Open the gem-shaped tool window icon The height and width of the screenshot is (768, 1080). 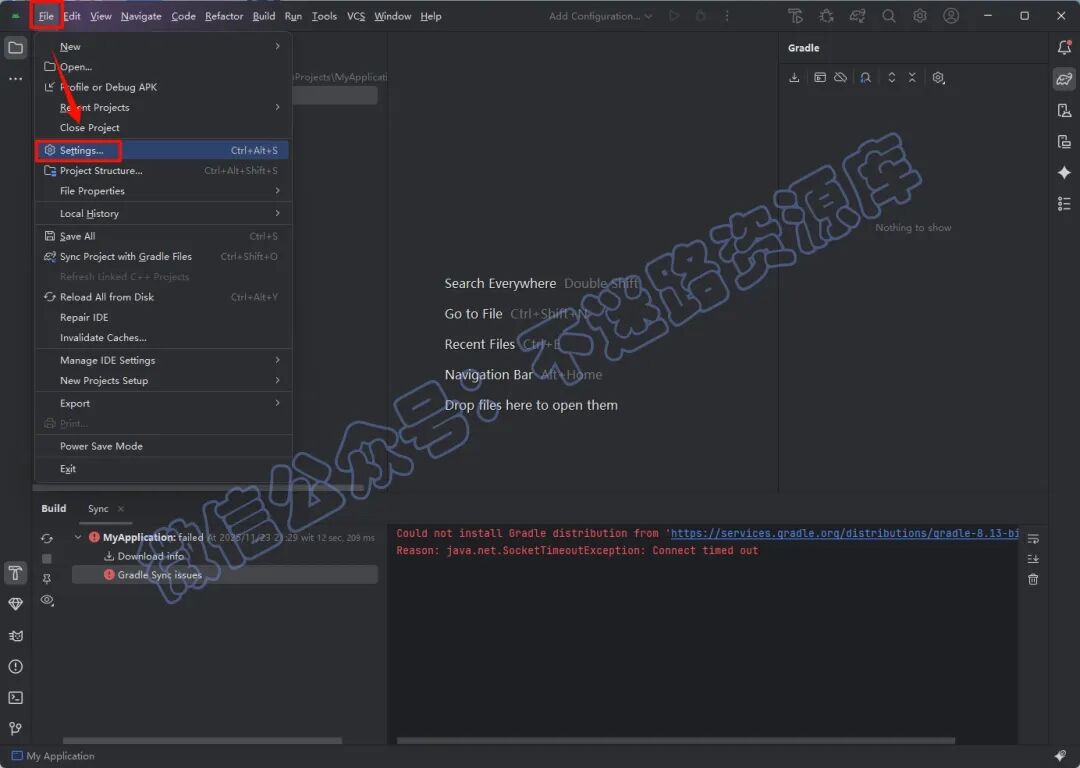click(x=15, y=604)
